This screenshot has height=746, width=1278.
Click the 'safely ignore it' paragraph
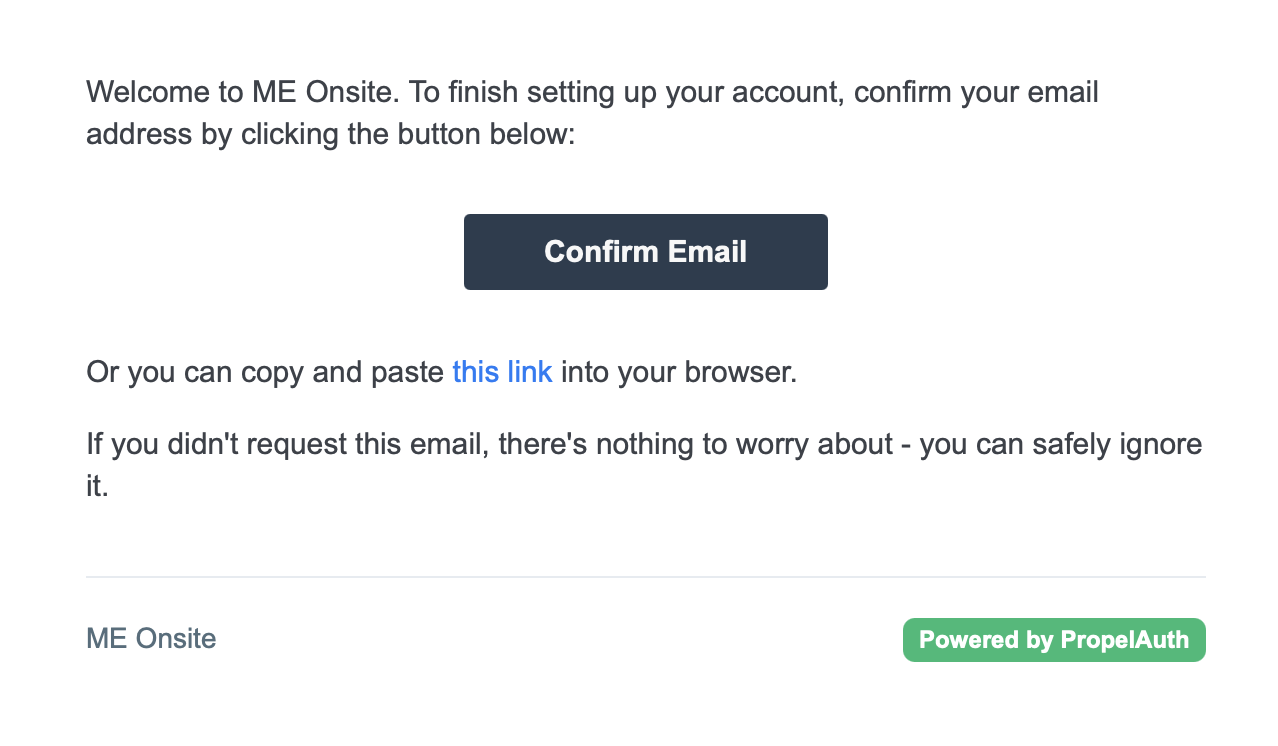644,465
